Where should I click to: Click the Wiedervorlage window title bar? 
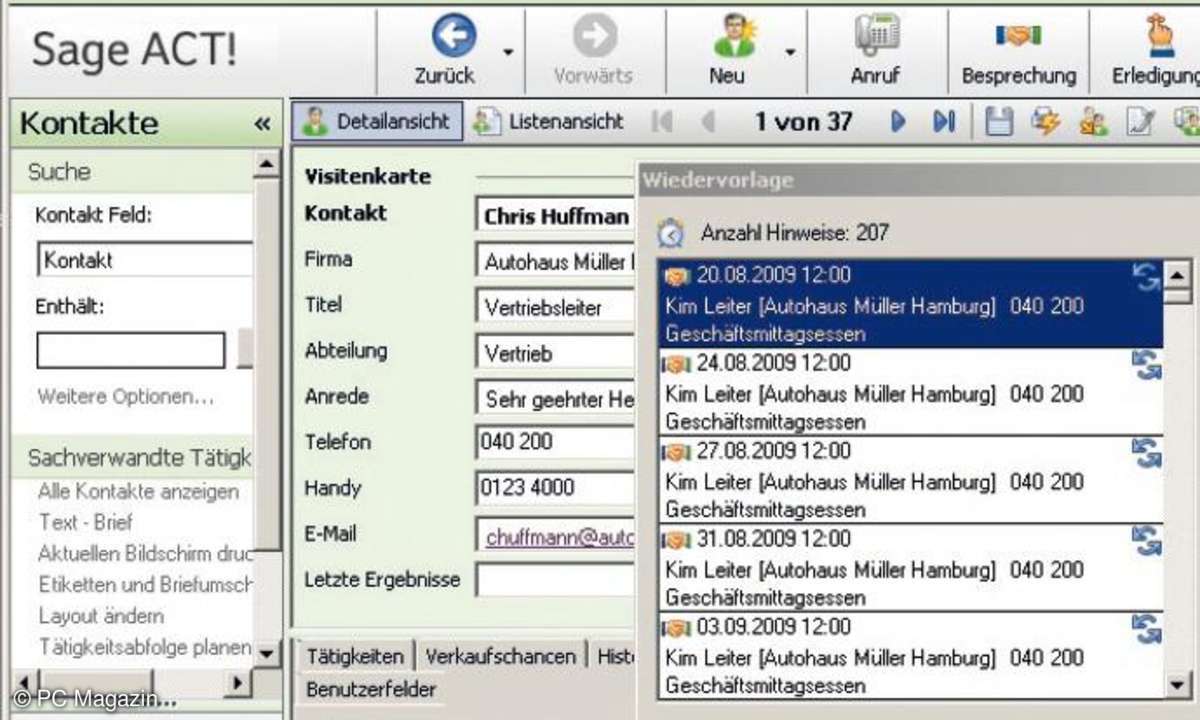[917, 181]
